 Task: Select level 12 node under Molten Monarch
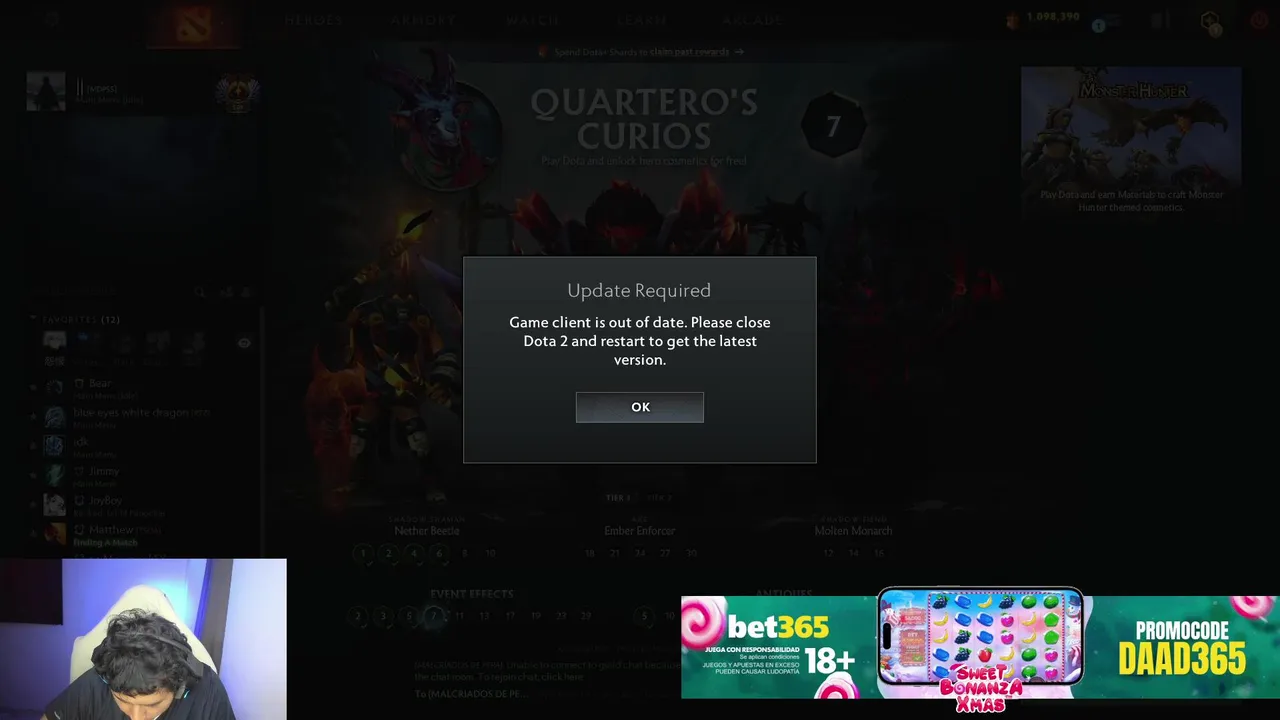click(x=828, y=553)
